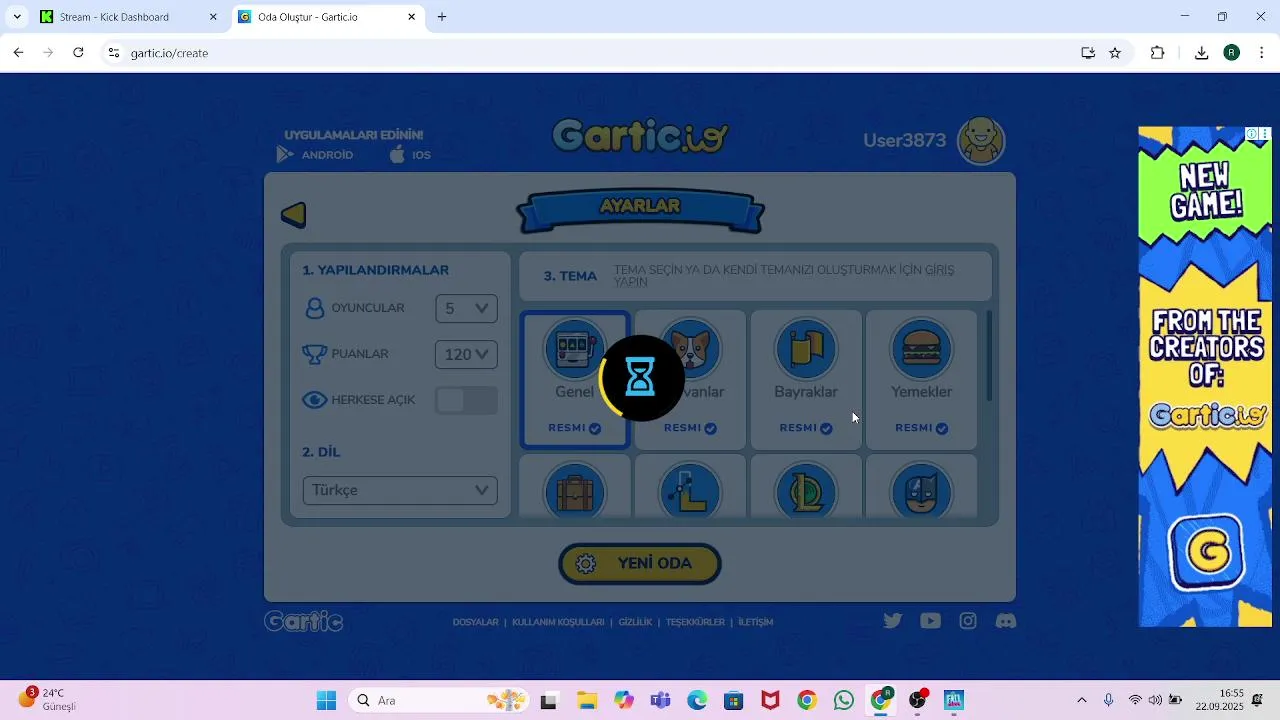This screenshot has width=1280, height=720.
Task: Click the yellow back arrow icon
Action: click(294, 215)
